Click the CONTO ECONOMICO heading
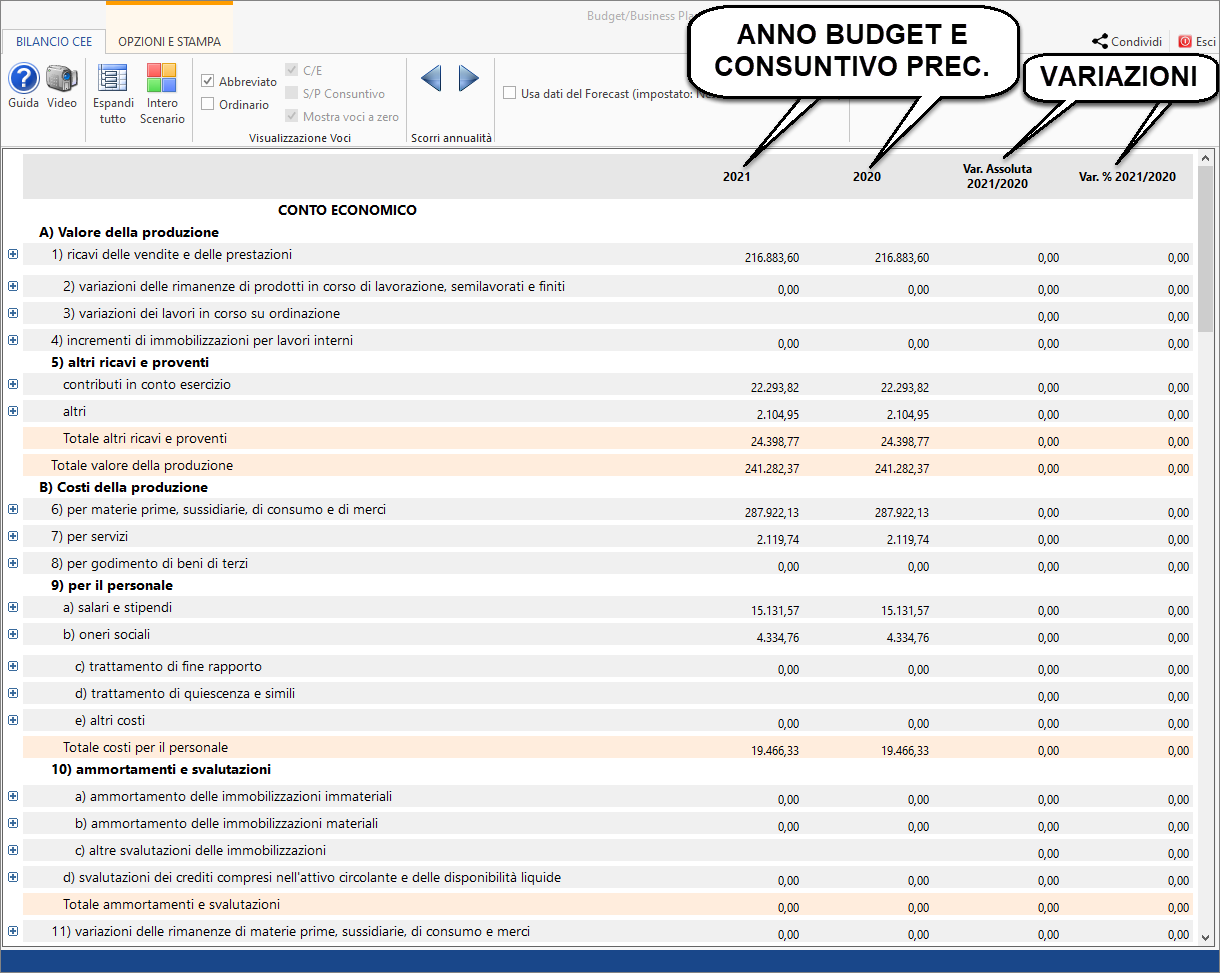This screenshot has width=1220, height=973. pyautogui.click(x=347, y=210)
